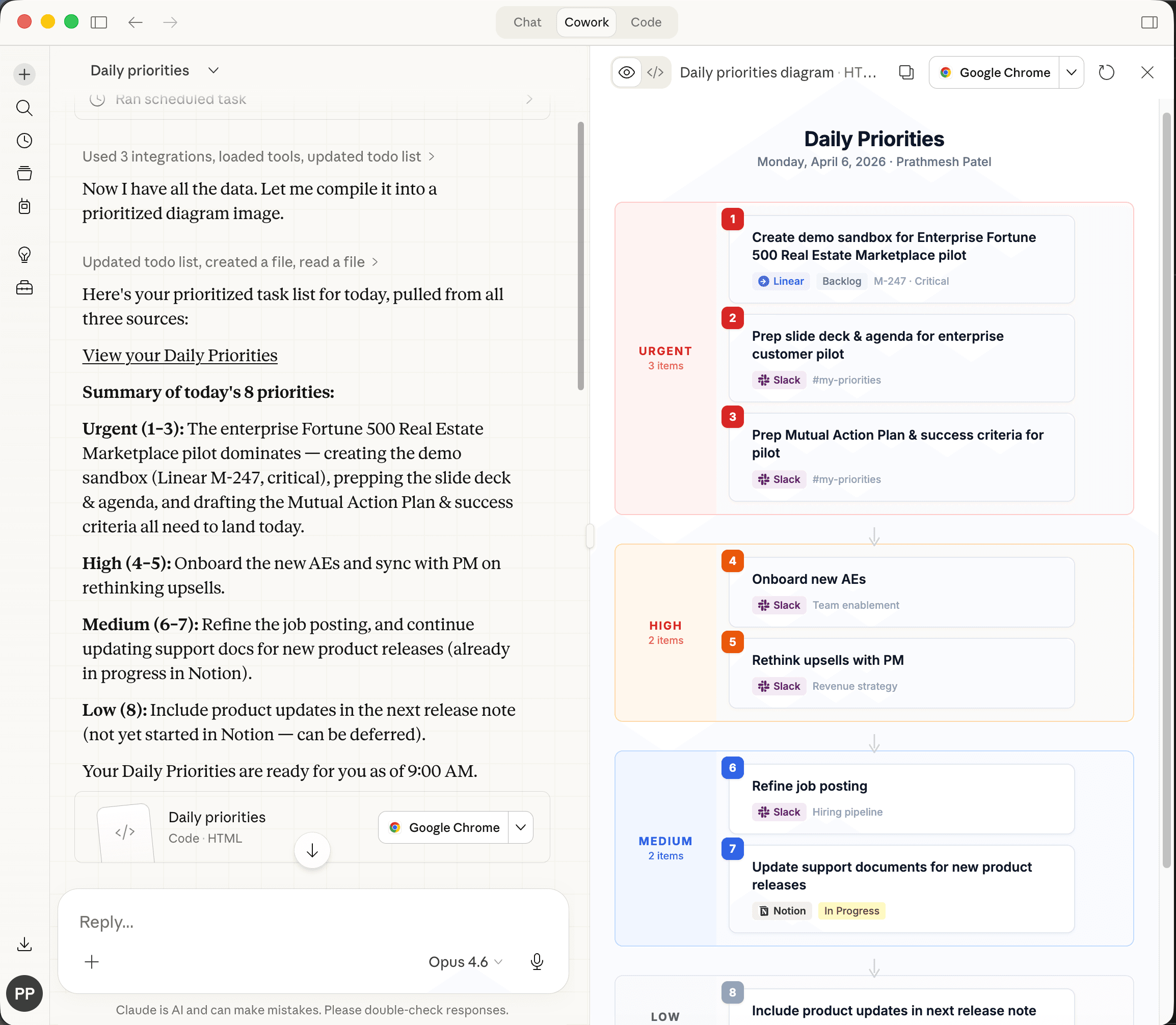Select the Refine job posting card
Screen dimensions: 1176x1025
[901, 799]
